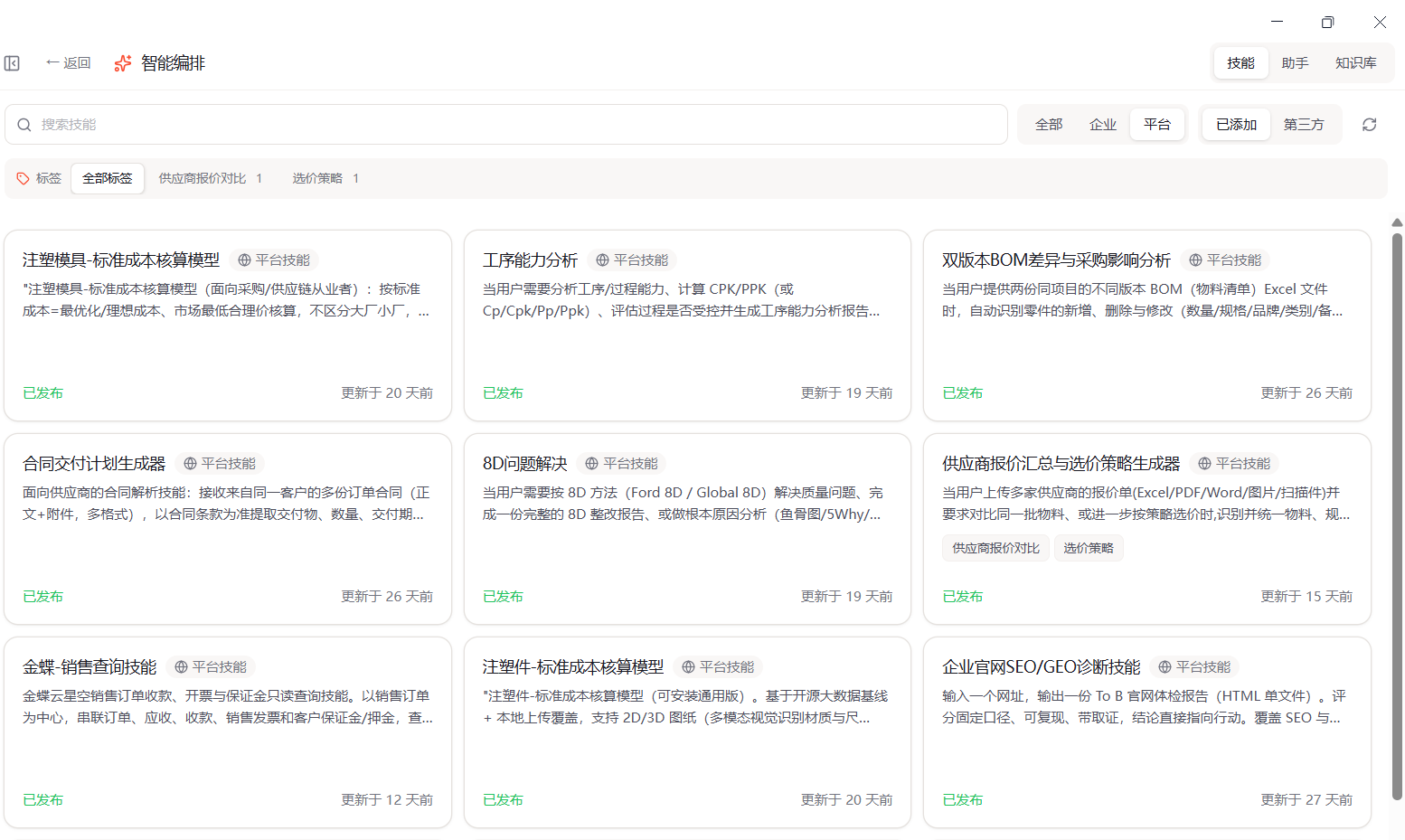Click globe icon on 合同交付计划生成器 card
The width and height of the screenshot is (1405, 840).
click(190, 464)
